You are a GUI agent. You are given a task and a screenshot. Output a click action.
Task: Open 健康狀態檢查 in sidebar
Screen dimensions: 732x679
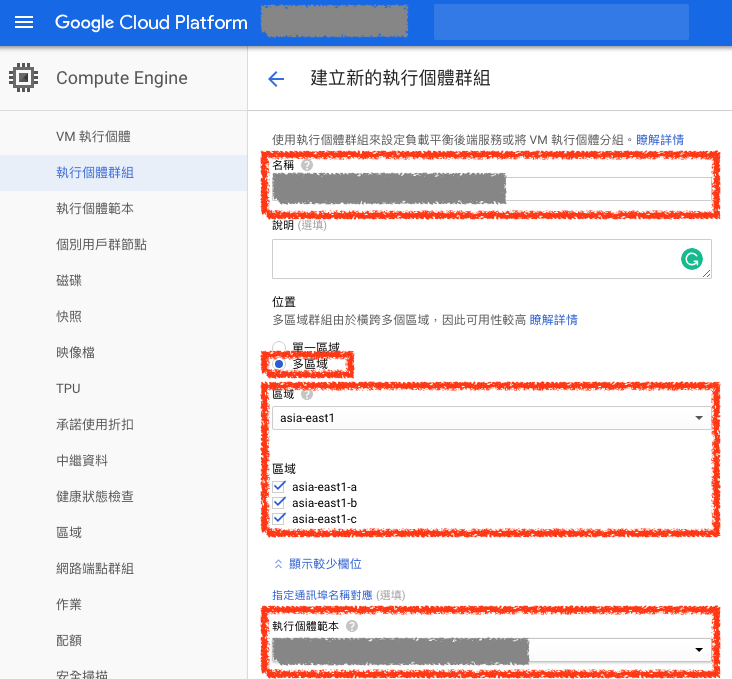coord(95,496)
